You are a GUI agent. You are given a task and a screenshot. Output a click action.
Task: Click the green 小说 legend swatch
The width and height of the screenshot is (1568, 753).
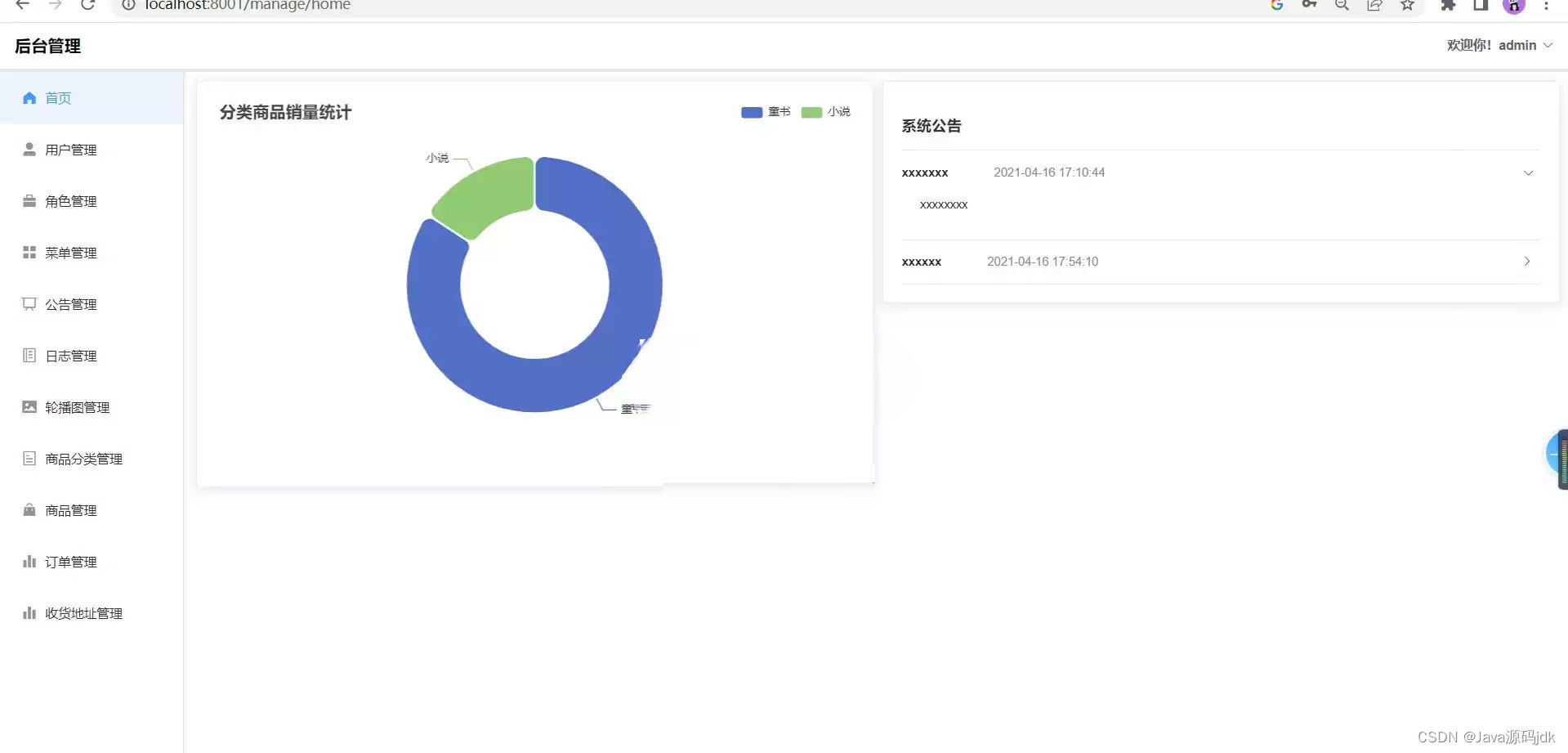tap(811, 112)
